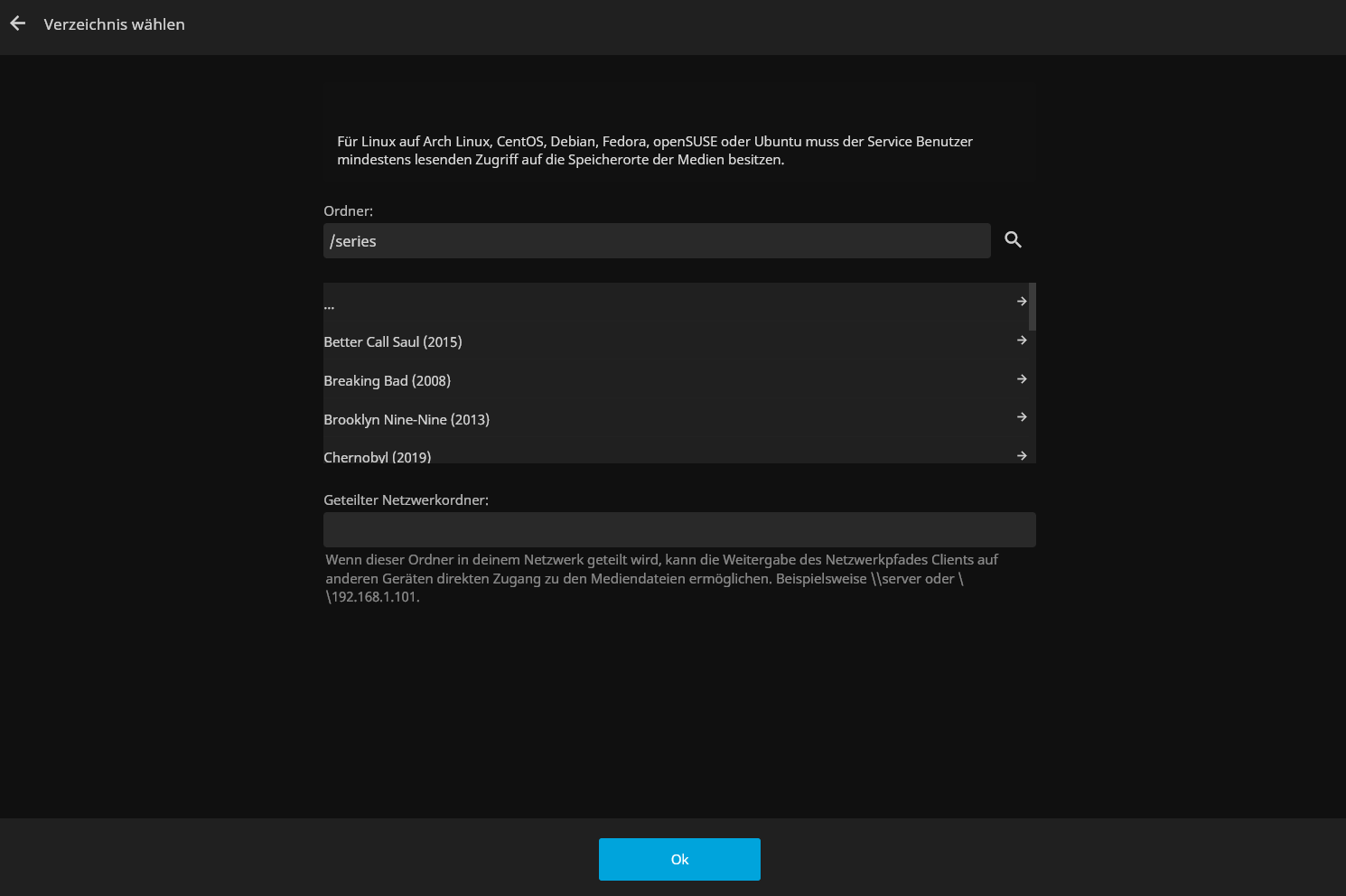Open the Better Call Saul (2015) folder
This screenshot has height=896, width=1346.
tap(393, 342)
